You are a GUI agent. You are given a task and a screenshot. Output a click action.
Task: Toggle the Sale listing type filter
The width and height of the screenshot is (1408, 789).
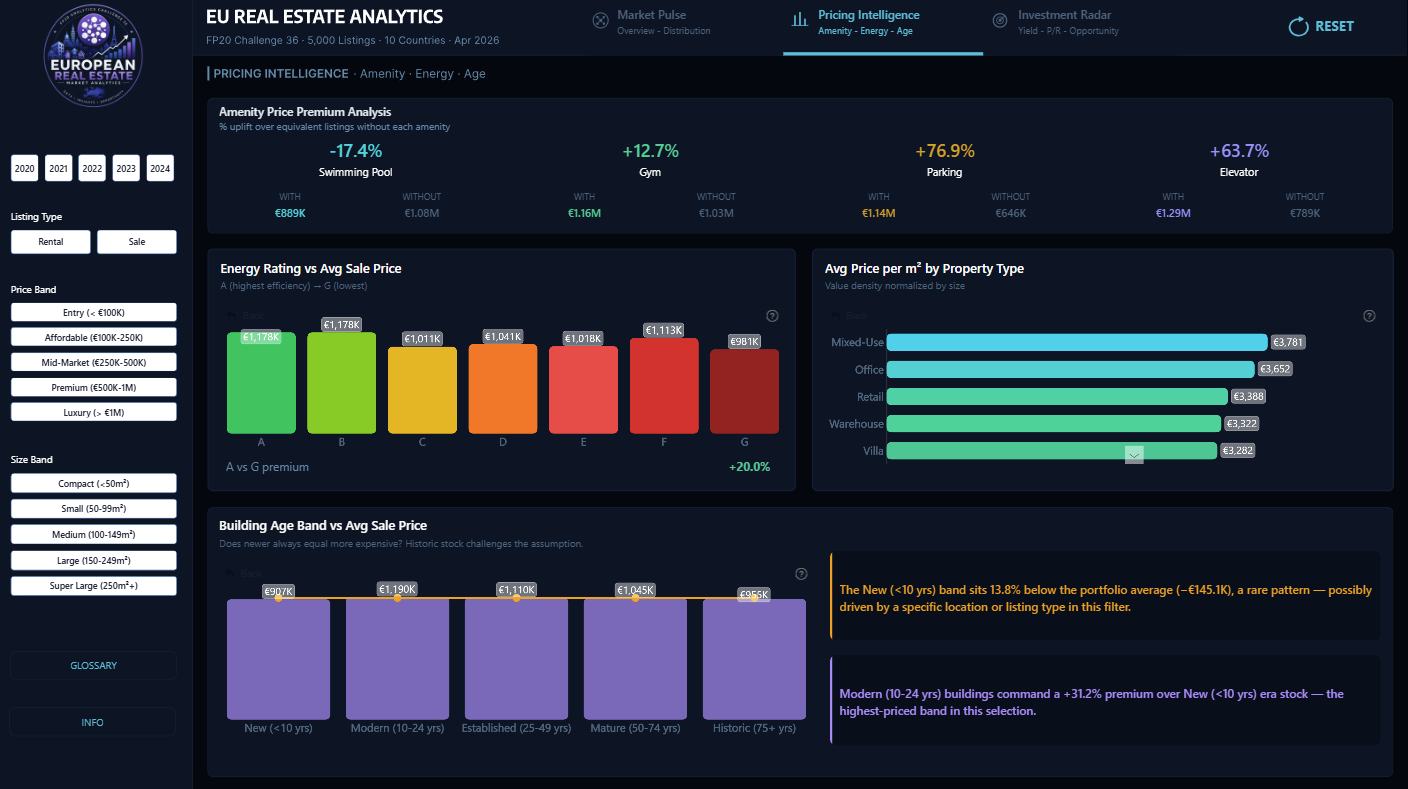tap(137, 242)
